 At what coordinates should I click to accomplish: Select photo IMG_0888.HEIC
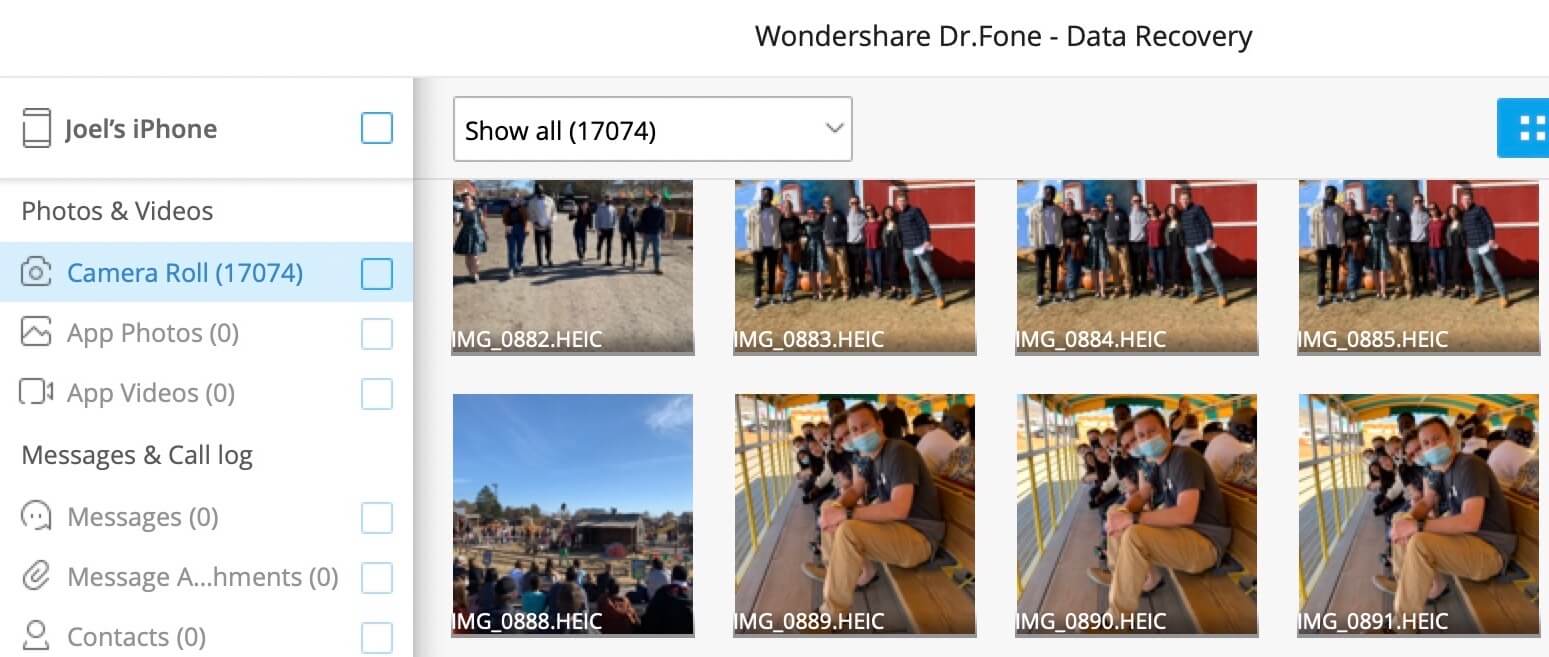click(x=573, y=514)
